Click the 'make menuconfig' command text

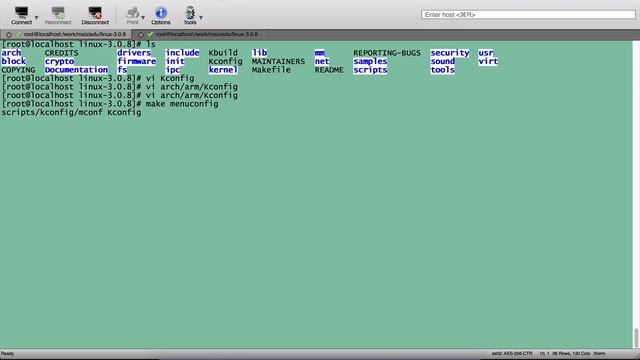(x=182, y=104)
